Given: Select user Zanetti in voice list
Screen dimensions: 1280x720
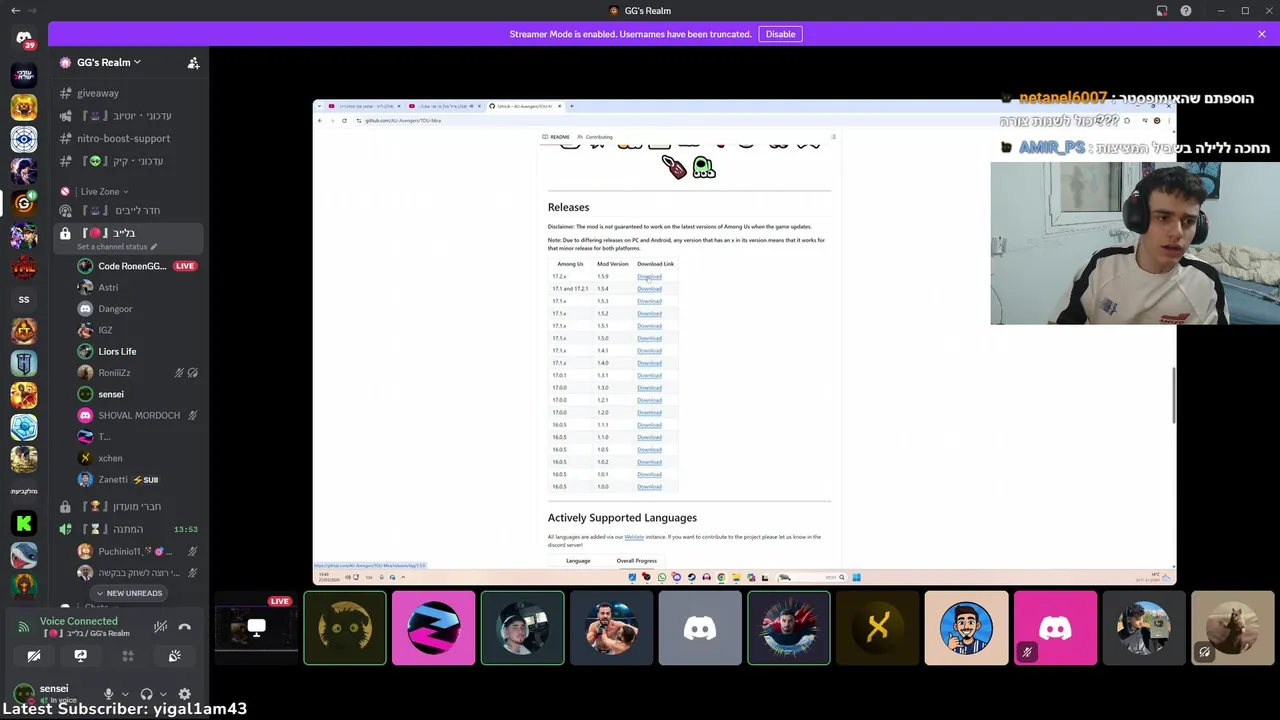Looking at the screenshot, I should 137,479.
